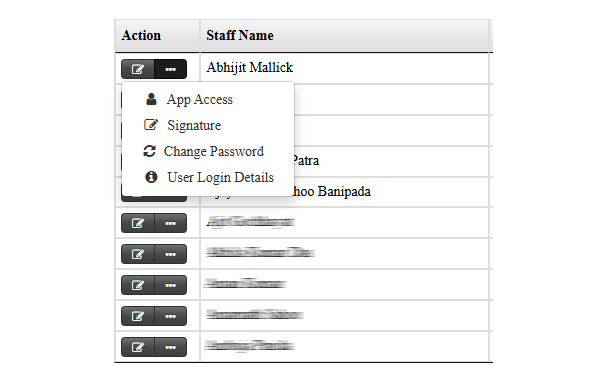600x381 pixels.
Task: Open User Login Details menu entry
Action: coord(220,177)
